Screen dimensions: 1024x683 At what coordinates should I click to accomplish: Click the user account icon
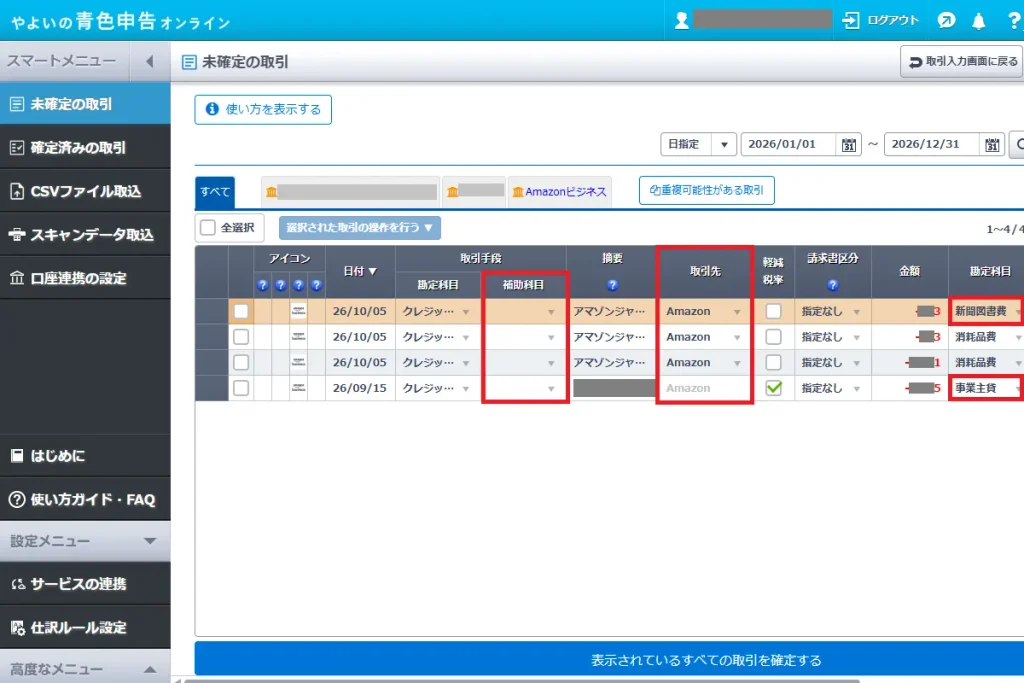click(681, 21)
